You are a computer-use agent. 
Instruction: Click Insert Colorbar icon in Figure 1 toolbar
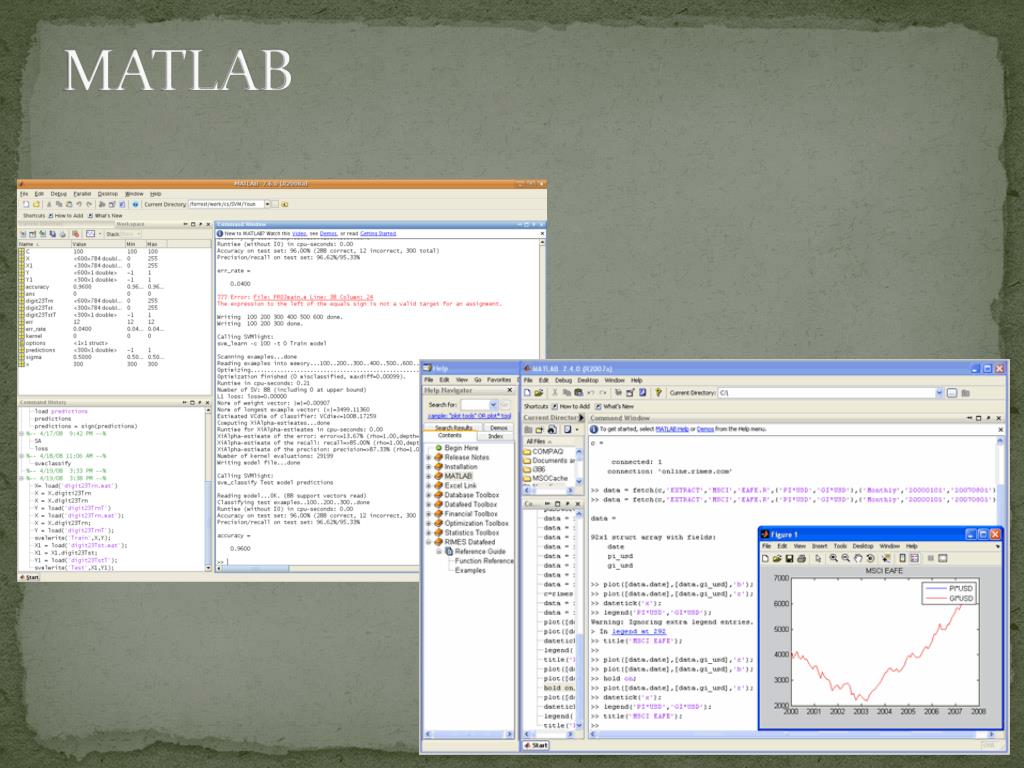pyautogui.click(x=903, y=558)
